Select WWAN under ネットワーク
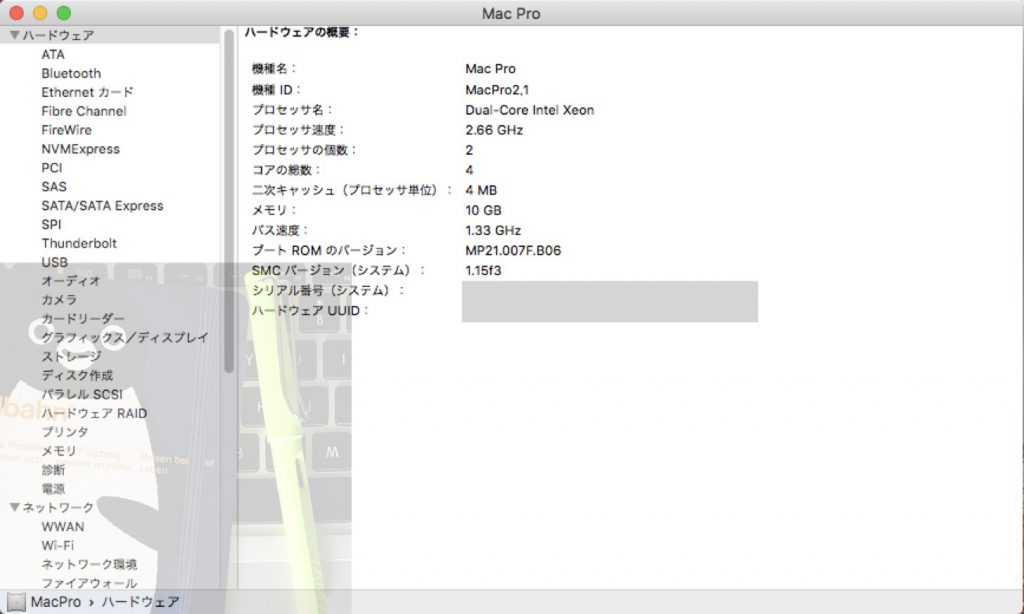Viewport: 1024px width, 614px height. tap(63, 526)
